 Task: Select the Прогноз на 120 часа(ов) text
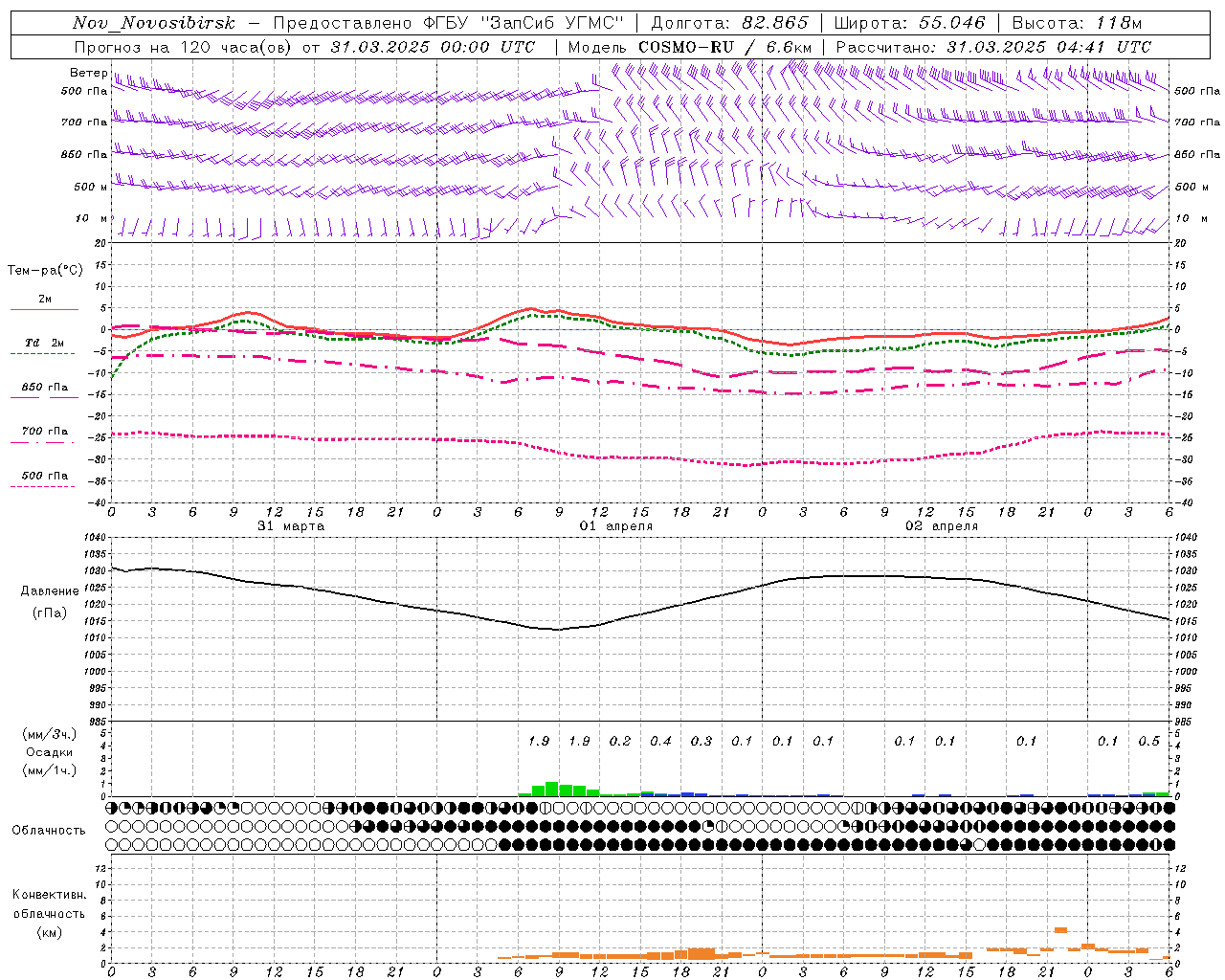coord(182,47)
